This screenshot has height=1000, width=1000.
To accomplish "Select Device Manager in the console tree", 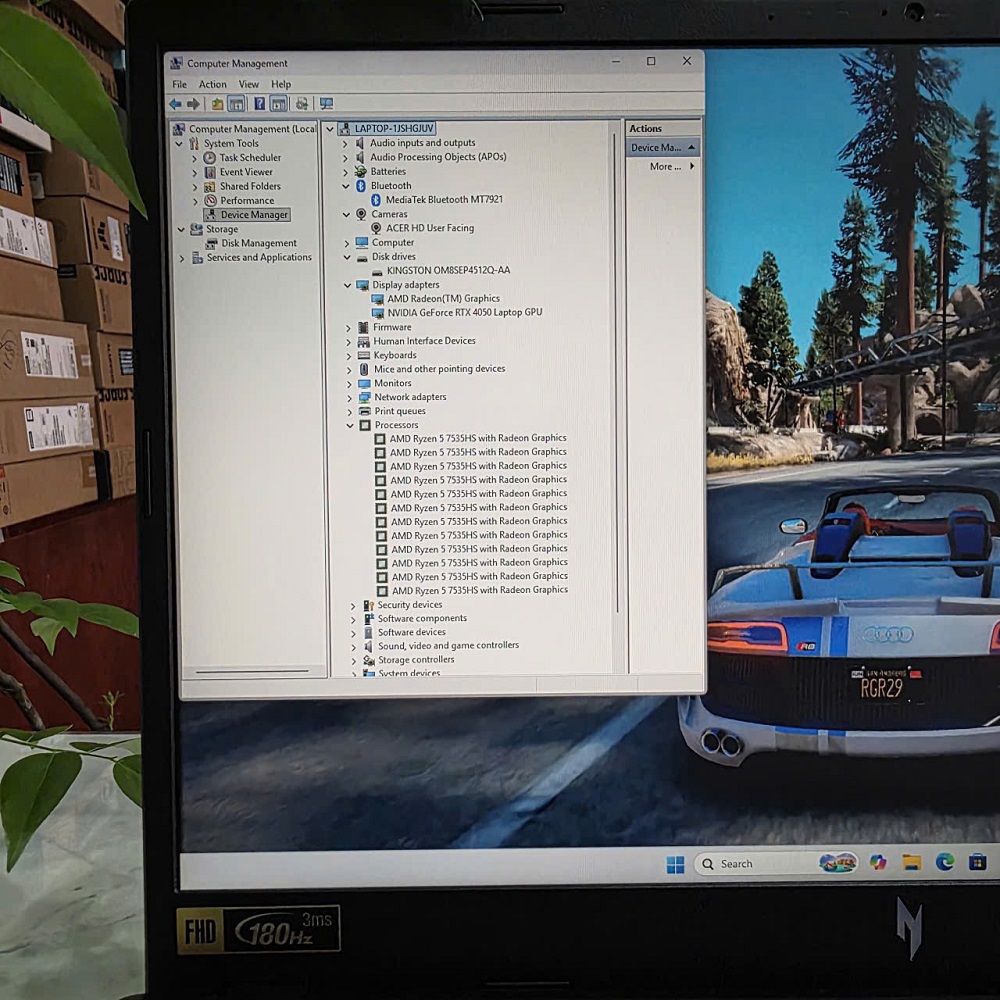I will 254,215.
